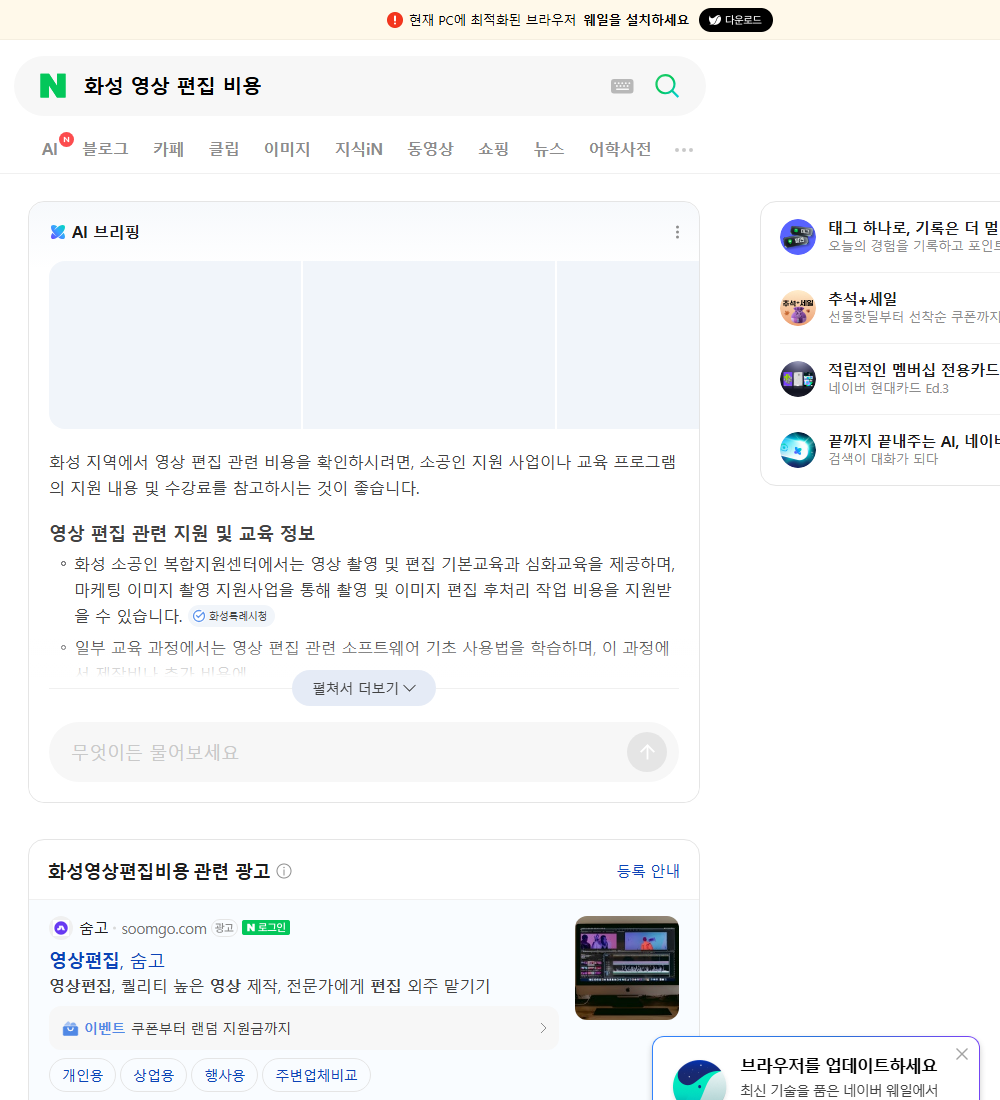Click heading 영상 편집 관련 지원 및 교육 정보
Viewport: 1000px width, 1100px height.
pos(182,533)
